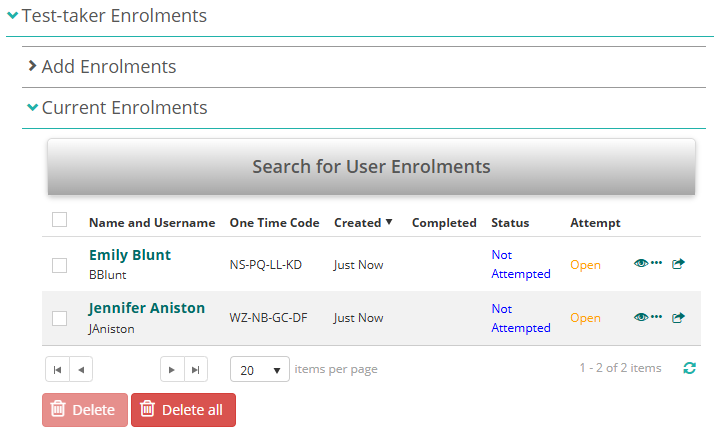Image resolution: width=714 pixels, height=436 pixels.
Task: Collapse the Test-taker Enrolments section
Action: pyautogui.click(x=113, y=16)
